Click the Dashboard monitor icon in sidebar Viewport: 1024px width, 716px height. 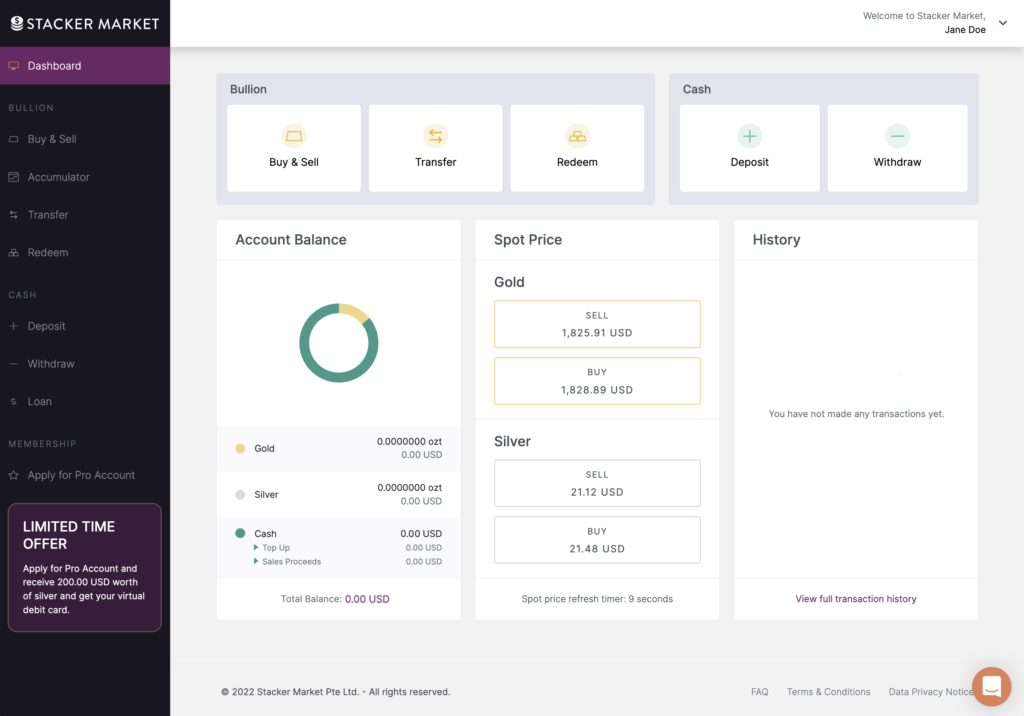coord(13,66)
